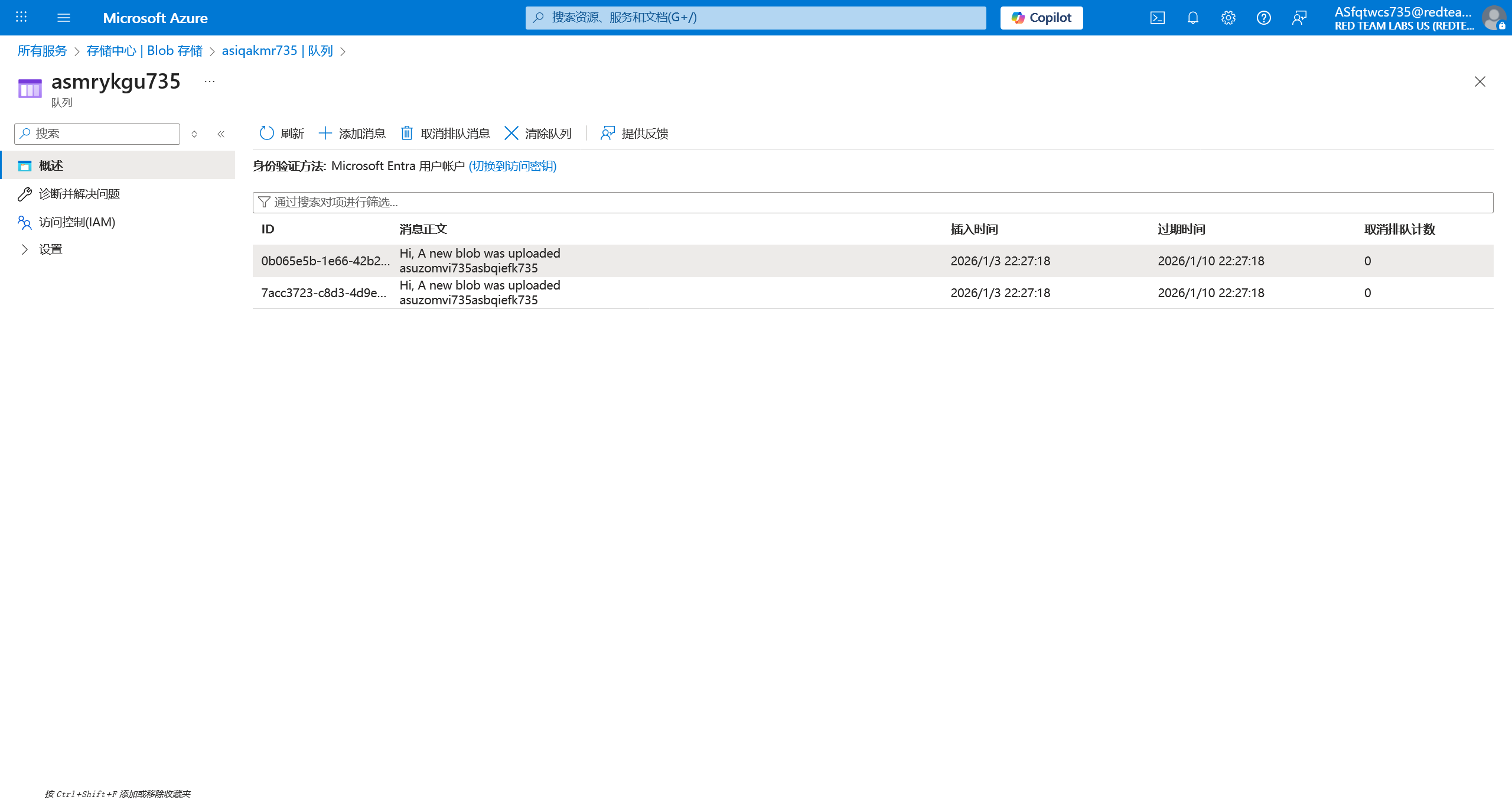Click the feedback icon in top bar
This screenshot has width=1512, height=803.
click(1299, 18)
